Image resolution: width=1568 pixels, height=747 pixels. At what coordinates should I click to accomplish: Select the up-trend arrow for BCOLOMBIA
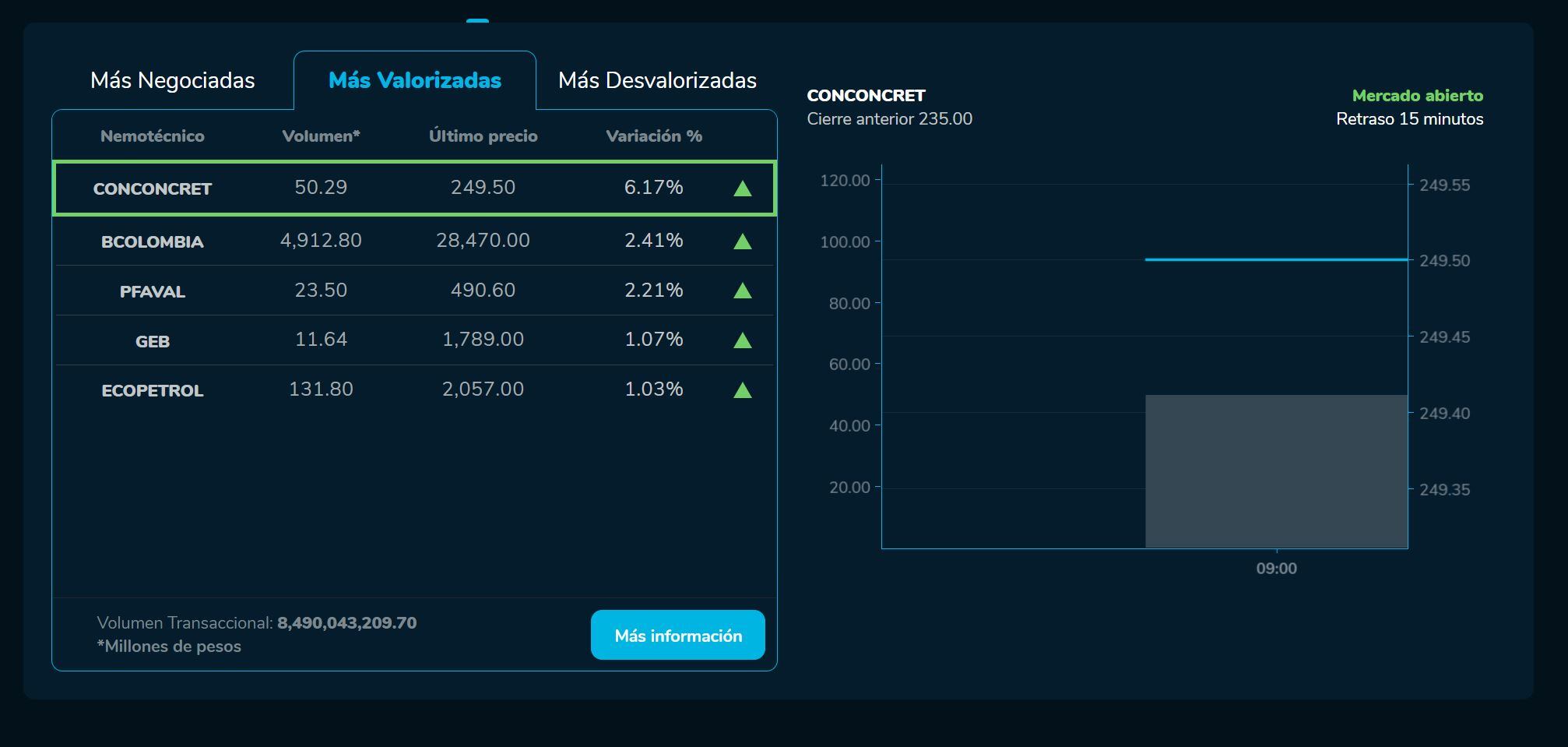(743, 241)
